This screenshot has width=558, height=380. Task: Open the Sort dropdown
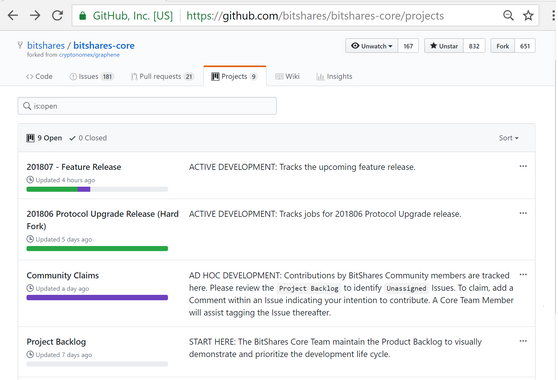[508, 138]
